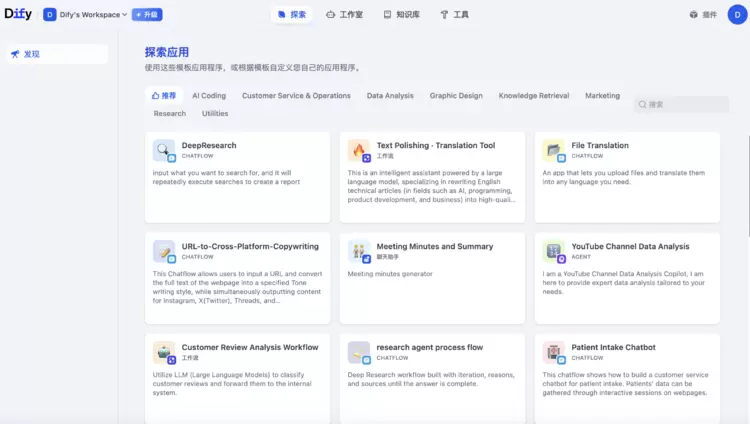Screen dimensions: 750x424
Task: Switch to the 工作室 tab
Action: point(343,15)
